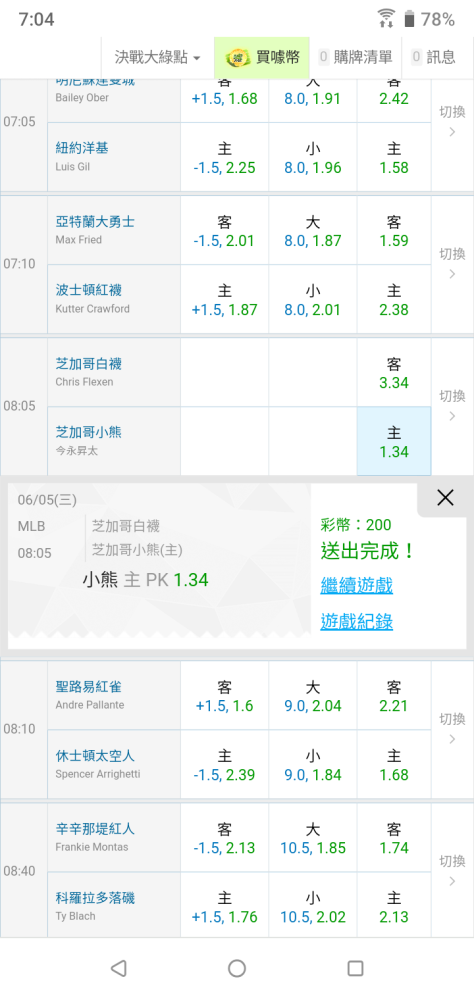This screenshot has height=1000, width=474.
Task: Open 遊戲紀錄 link
Action: [357, 621]
